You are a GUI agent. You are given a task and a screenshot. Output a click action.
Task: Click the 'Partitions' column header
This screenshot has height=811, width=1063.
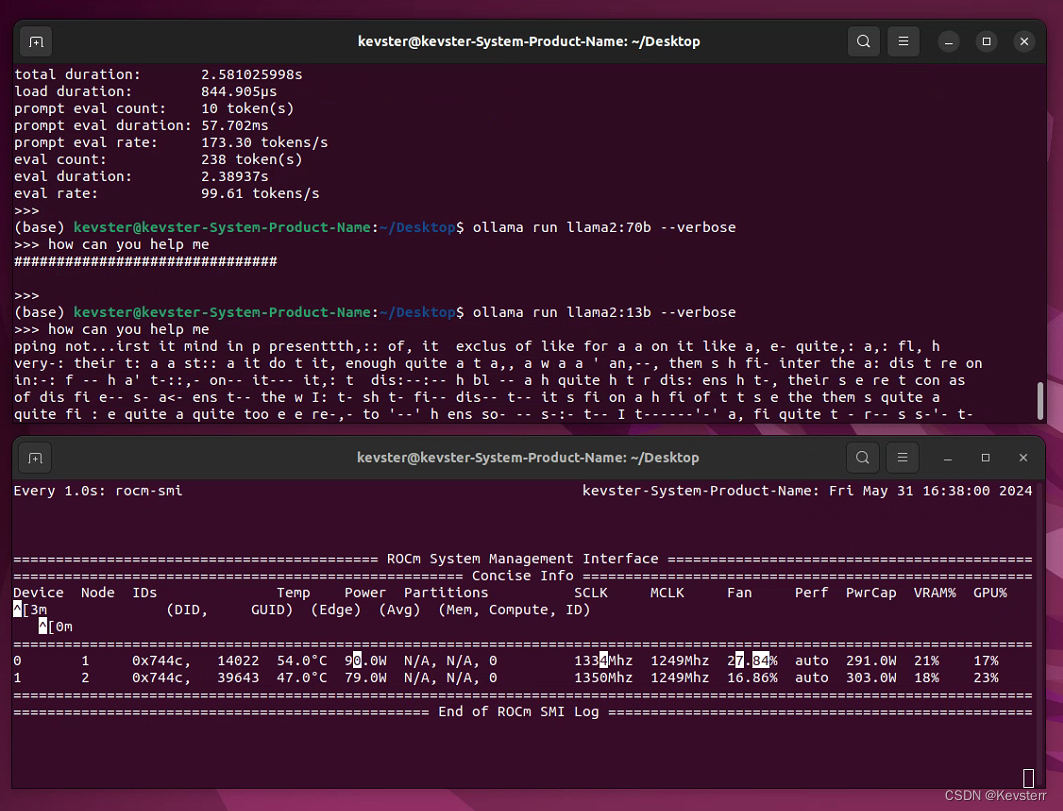click(446, 593)
